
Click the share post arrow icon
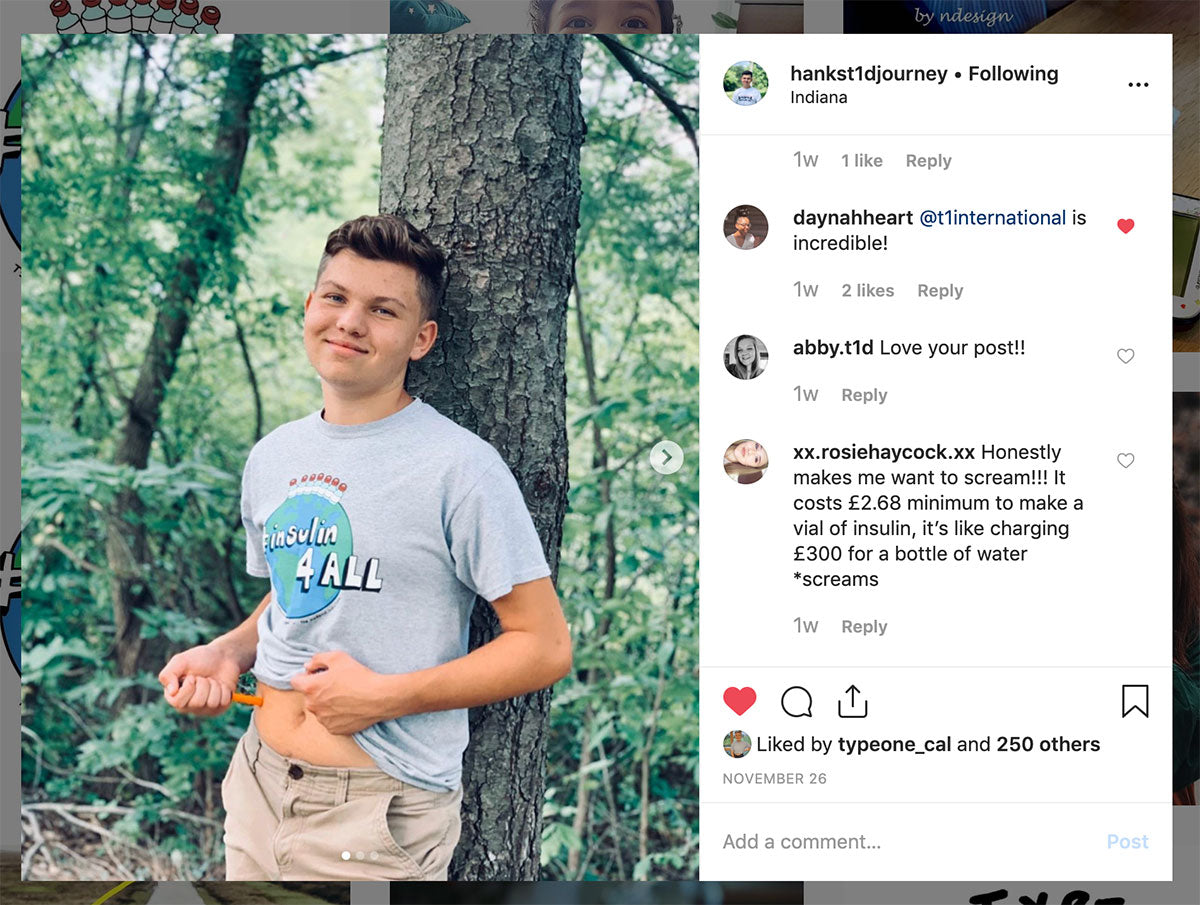[x=852, y=701]
